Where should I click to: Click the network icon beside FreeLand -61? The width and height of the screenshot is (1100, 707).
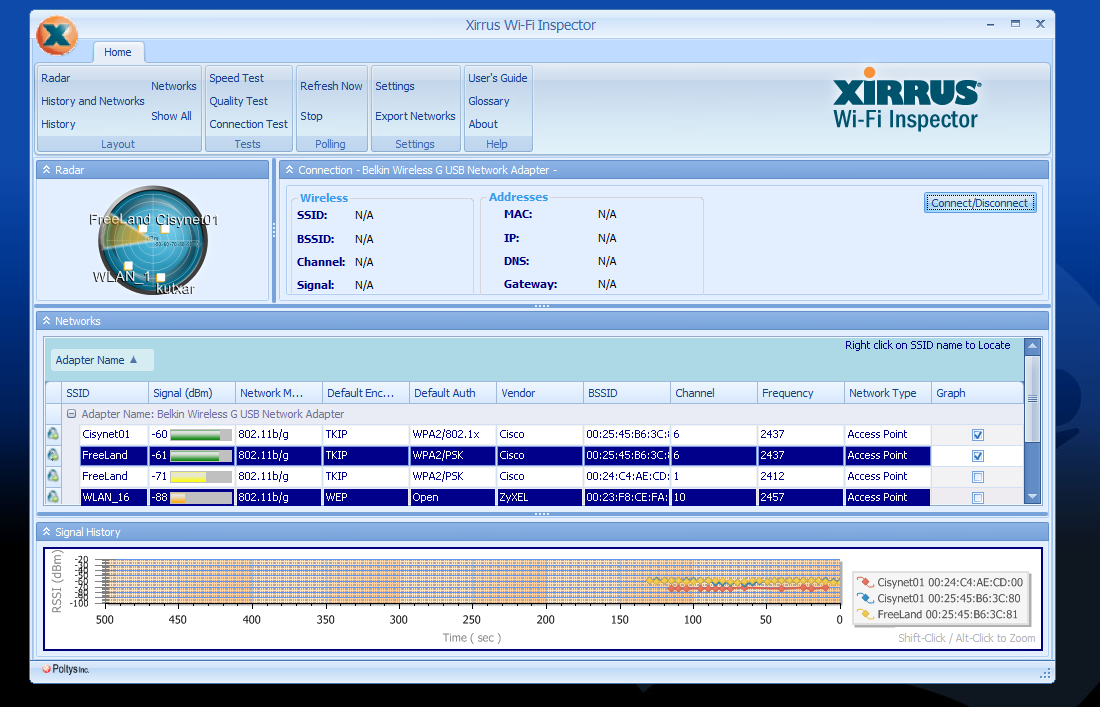(53, 455)
